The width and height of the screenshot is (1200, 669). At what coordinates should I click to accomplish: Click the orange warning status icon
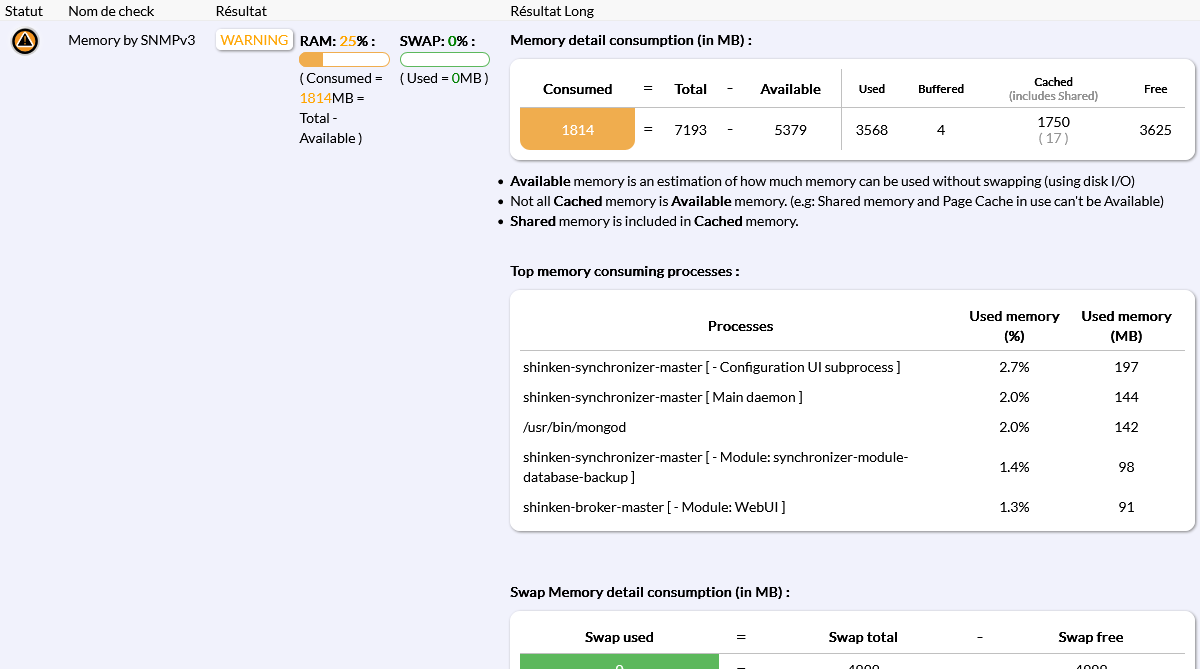tap(25, 42)
